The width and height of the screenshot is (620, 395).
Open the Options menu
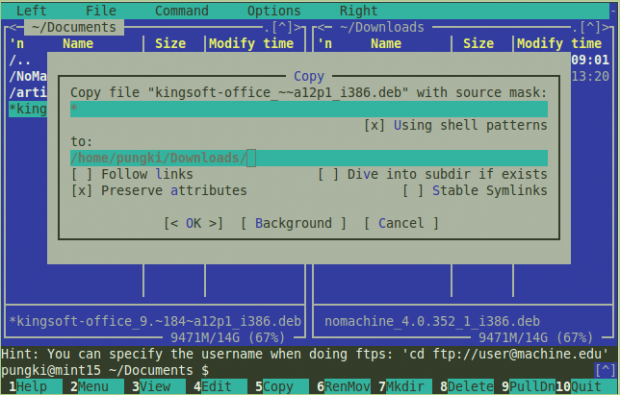coord(274,11)
